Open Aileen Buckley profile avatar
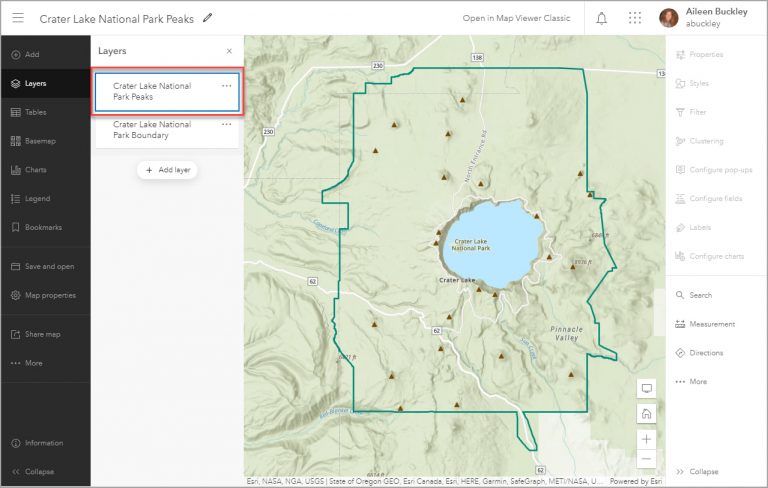This screenshot has height=488, width=768. pos(669,18)
